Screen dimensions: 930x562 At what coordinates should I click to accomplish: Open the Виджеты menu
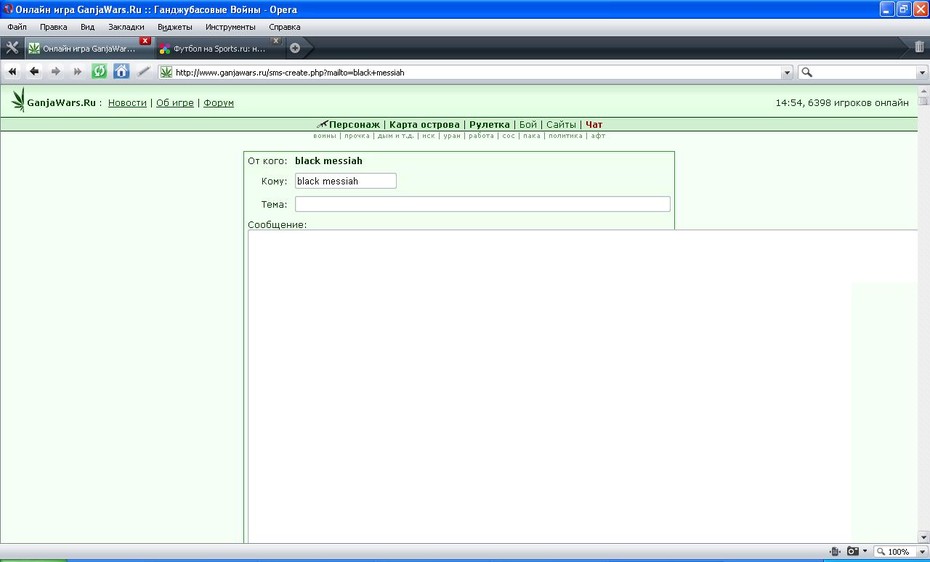[x=175, y=27]
